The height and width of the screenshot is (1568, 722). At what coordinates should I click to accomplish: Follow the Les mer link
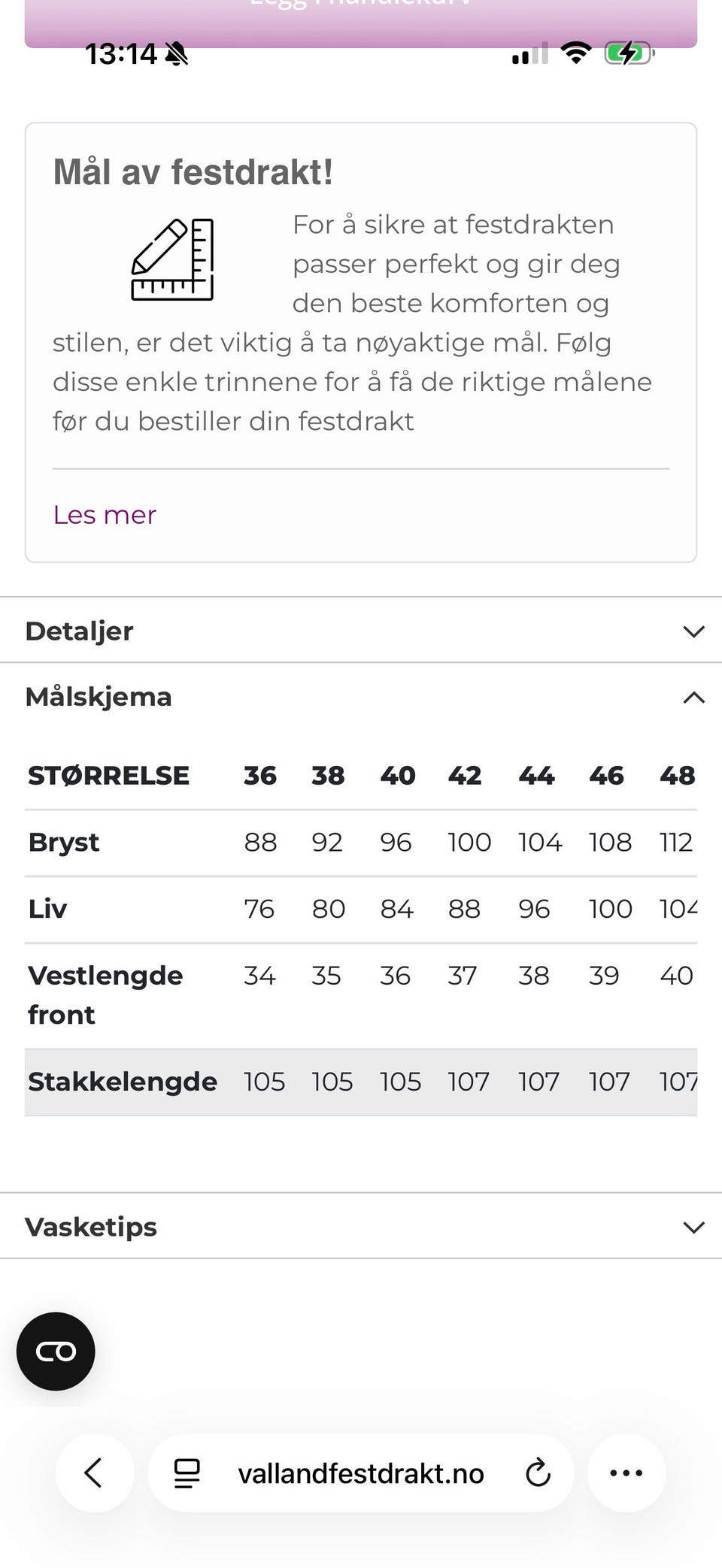point(105,515)
